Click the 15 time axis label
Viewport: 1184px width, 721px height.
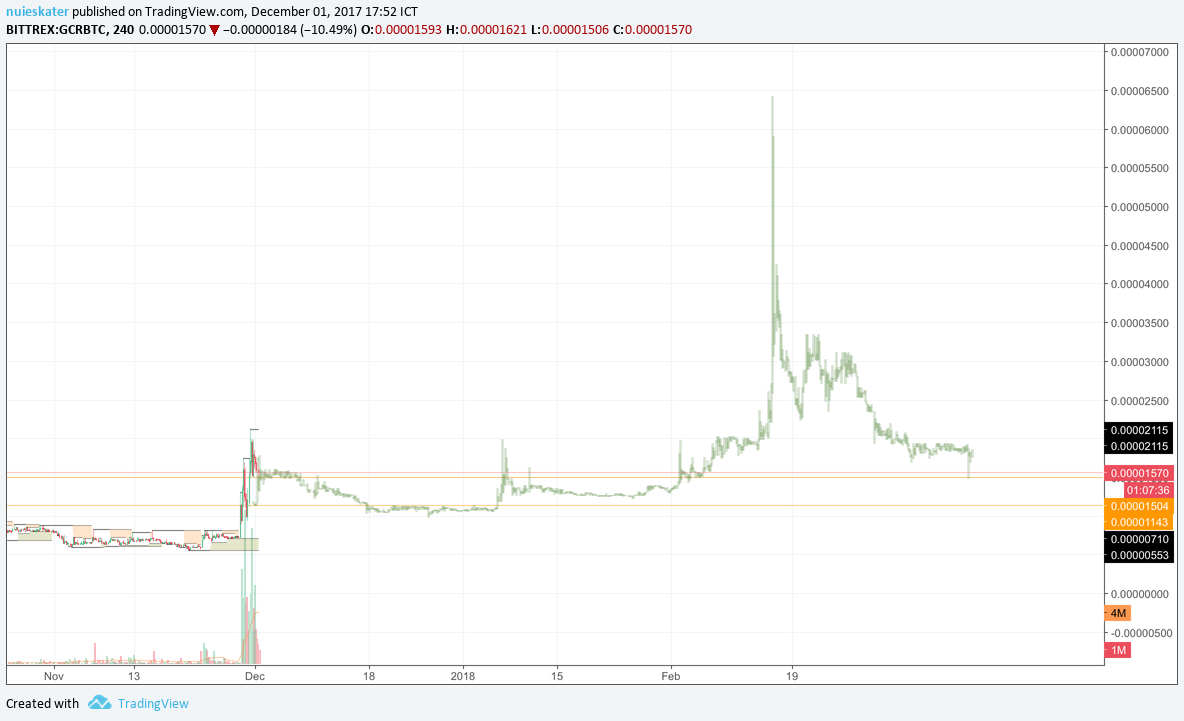coord(557,676)
